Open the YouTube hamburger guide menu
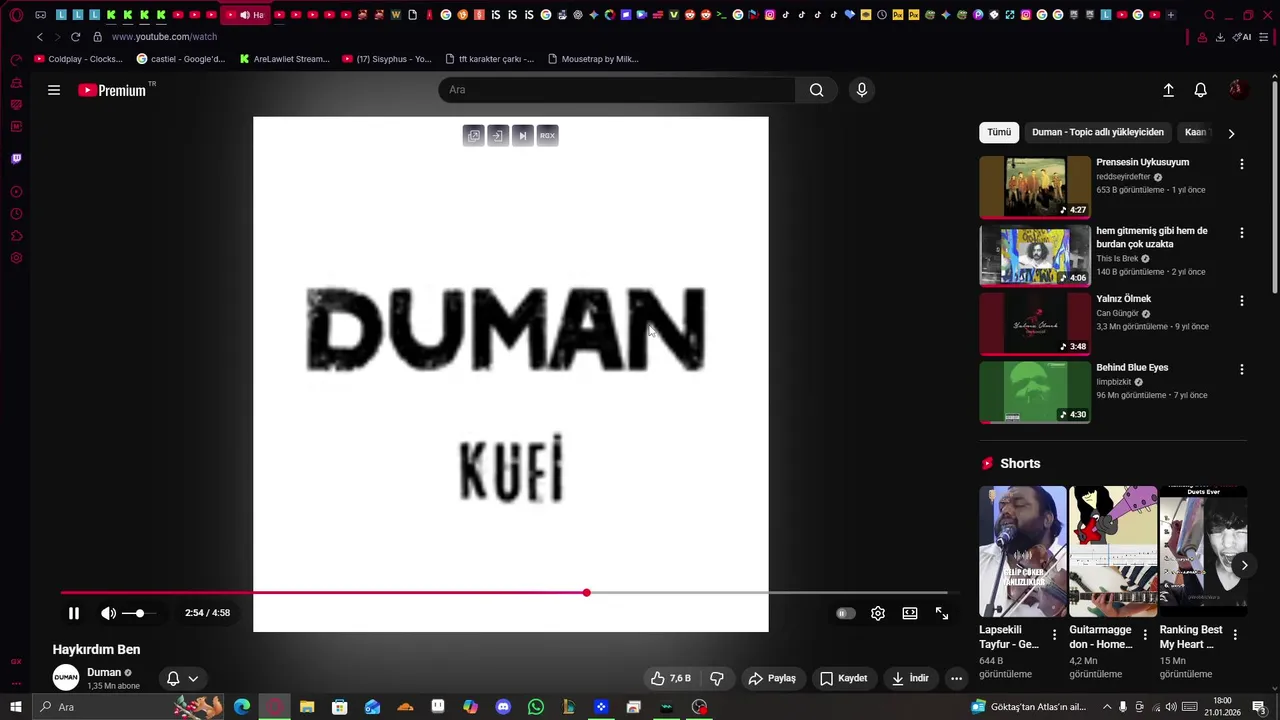Image resolution: width=1280 pixels, height=720 pixels. (54, 90)
